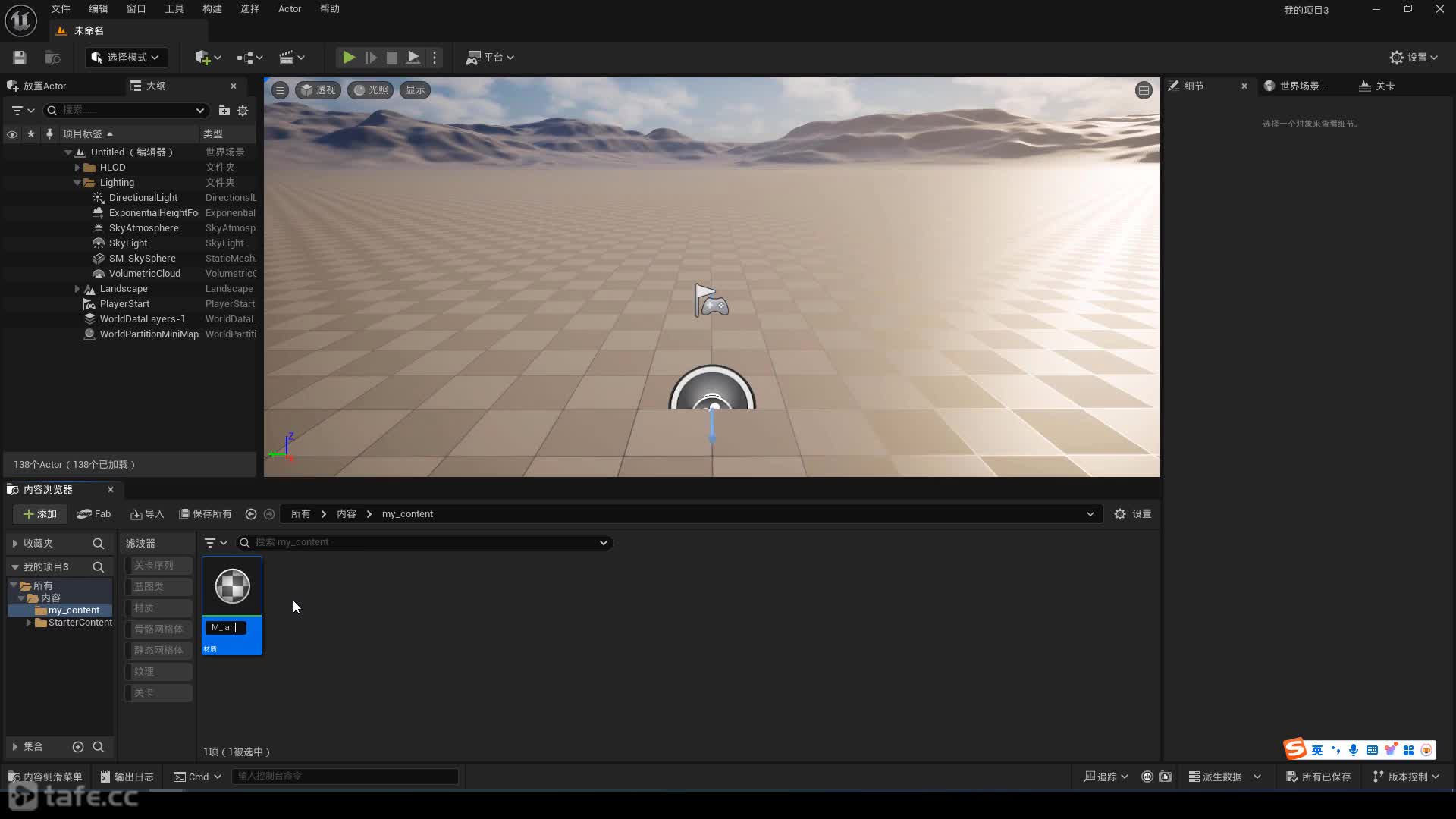Open the 文件 menu
Viewport: 1456px width, 819px height.
pos(61,9)
